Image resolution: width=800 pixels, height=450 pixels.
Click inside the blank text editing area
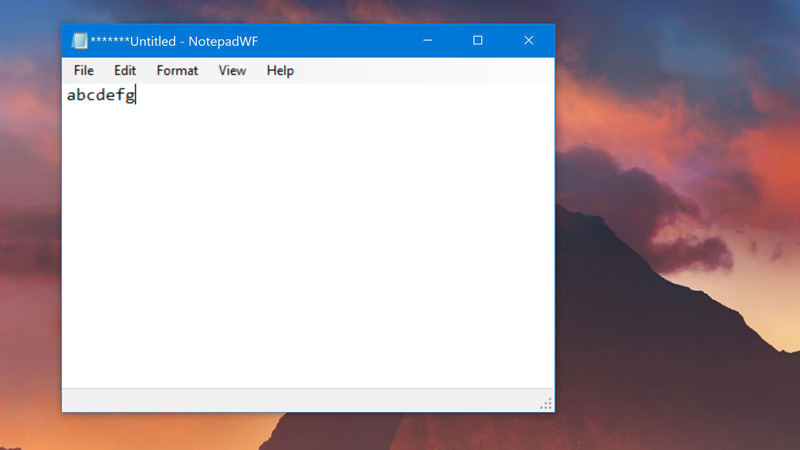300,250
